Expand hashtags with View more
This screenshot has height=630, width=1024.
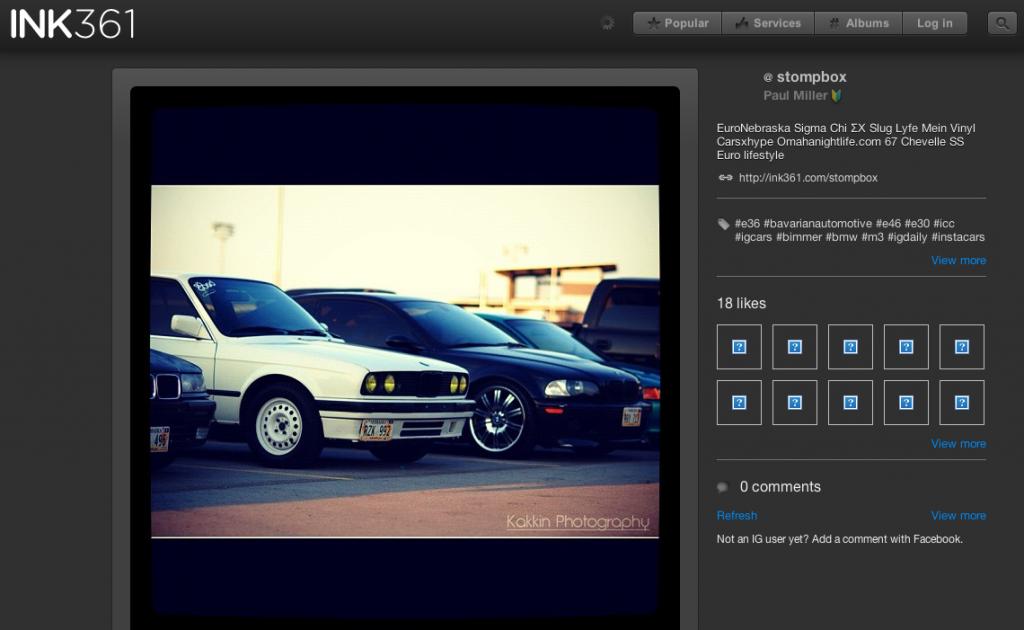958,260
